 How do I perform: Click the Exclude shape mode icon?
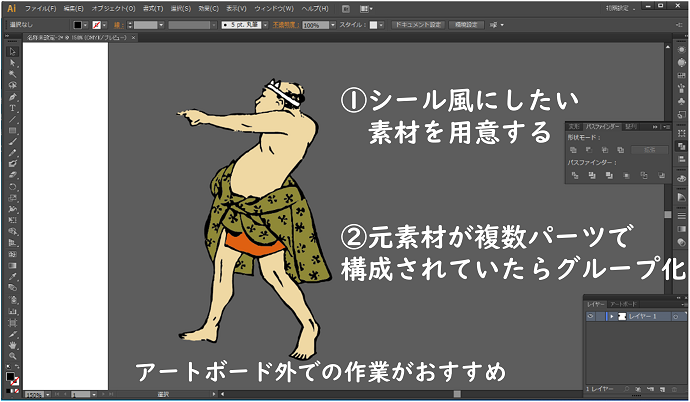620,150
